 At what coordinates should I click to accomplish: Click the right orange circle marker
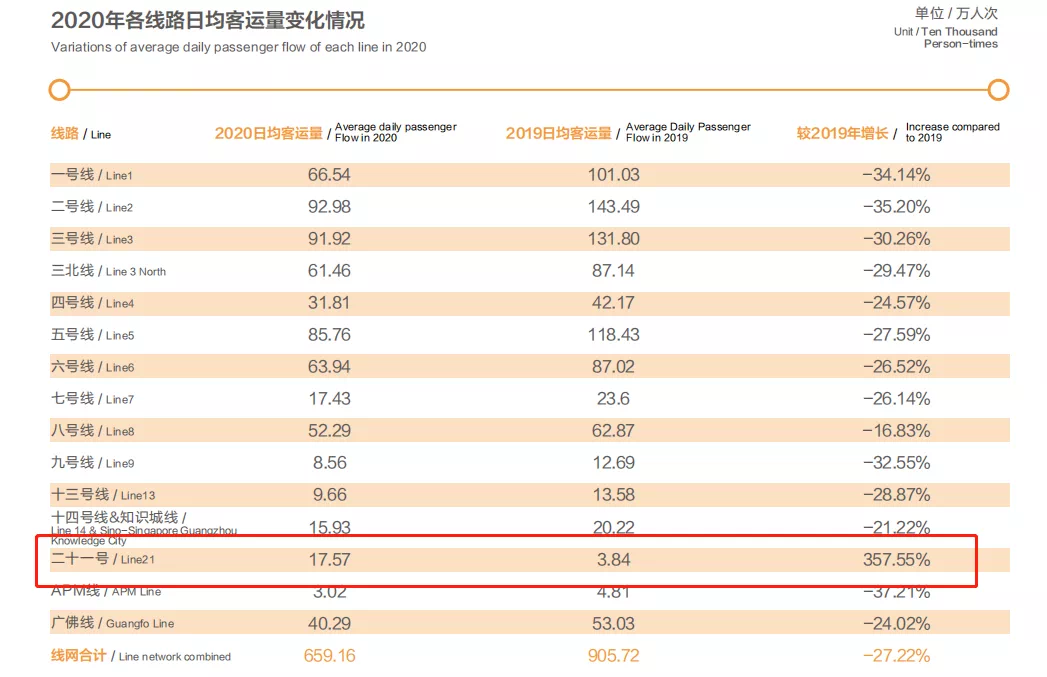click(x=998, y=89)
